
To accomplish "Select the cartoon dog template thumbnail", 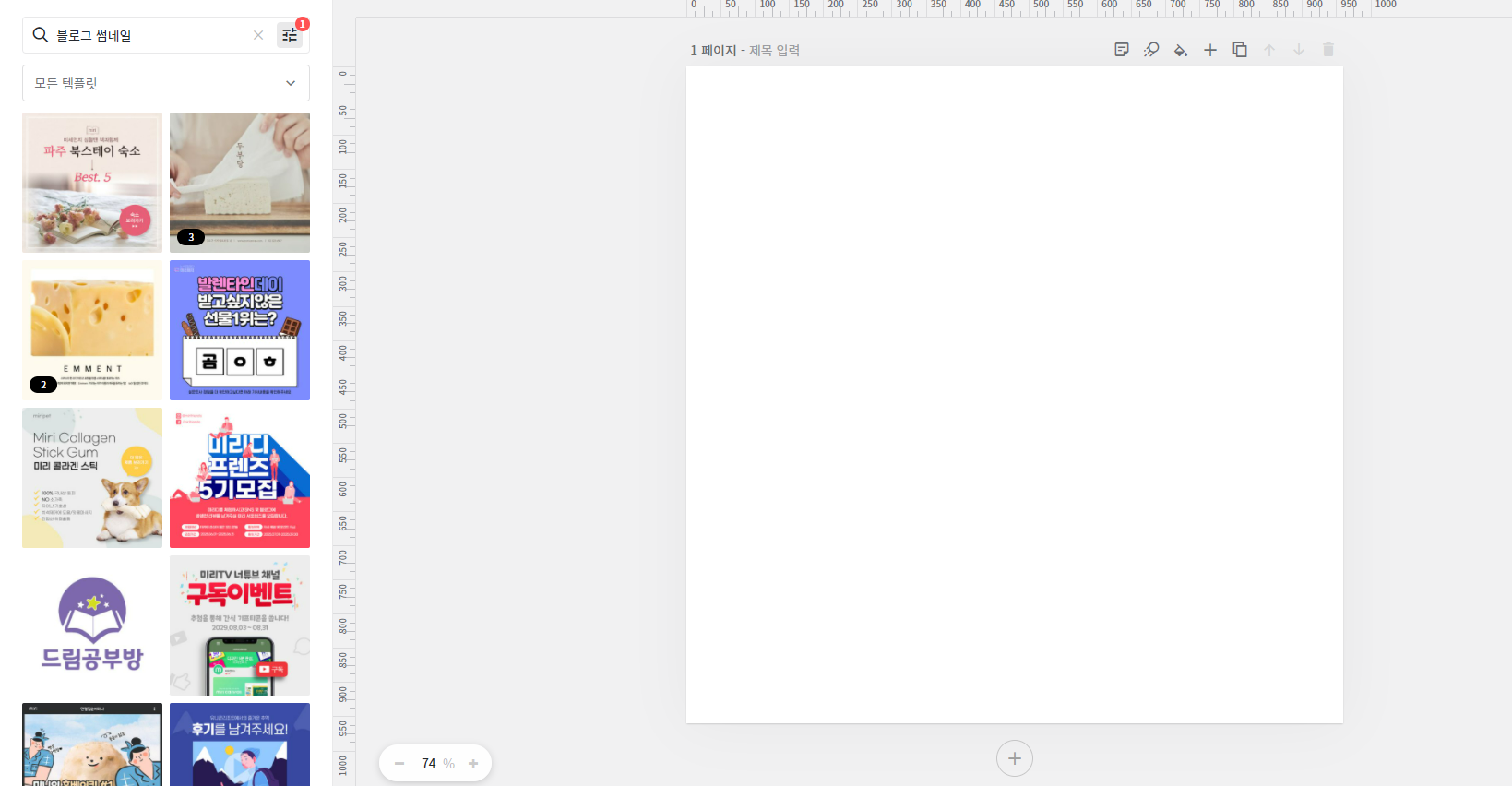I will point(92,744).
